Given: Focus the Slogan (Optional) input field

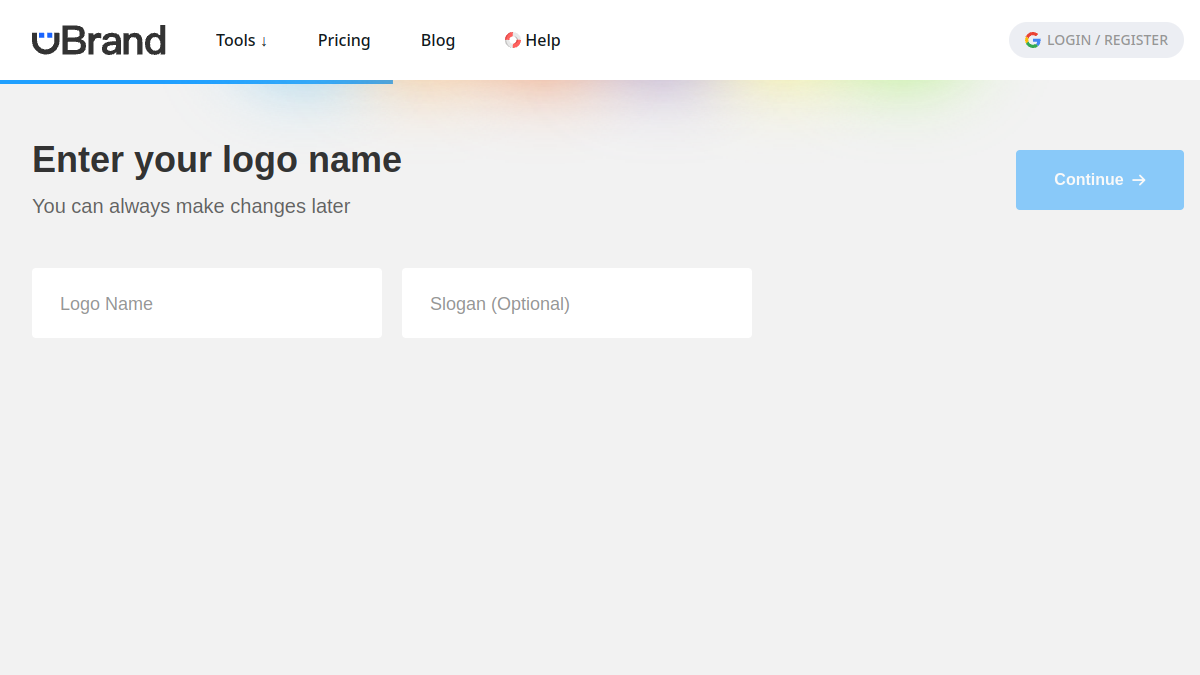Looking at the screenshot, I should [x=577, y=303].
